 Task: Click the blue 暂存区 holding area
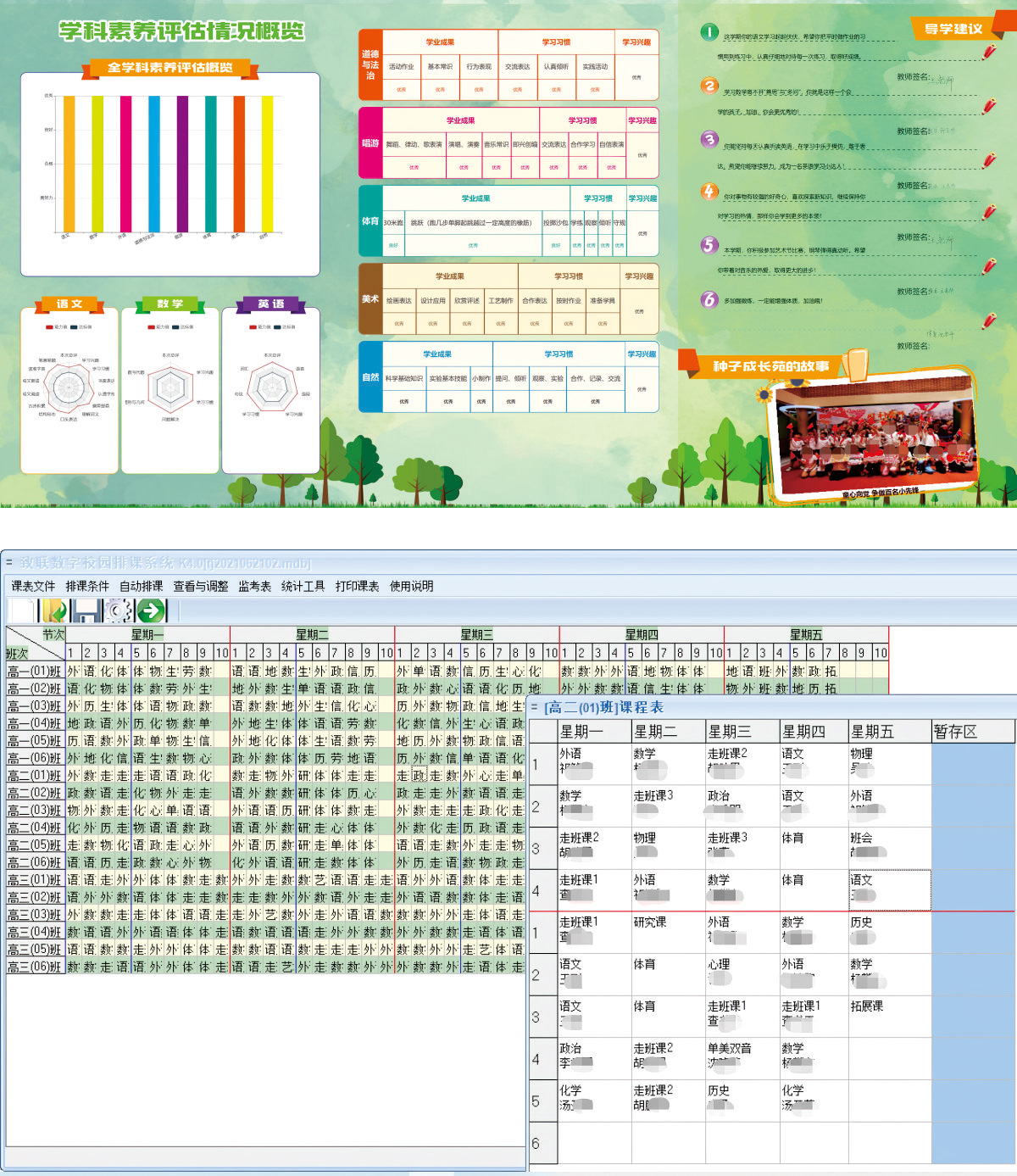pyautogui.click(x=973, y=953)
